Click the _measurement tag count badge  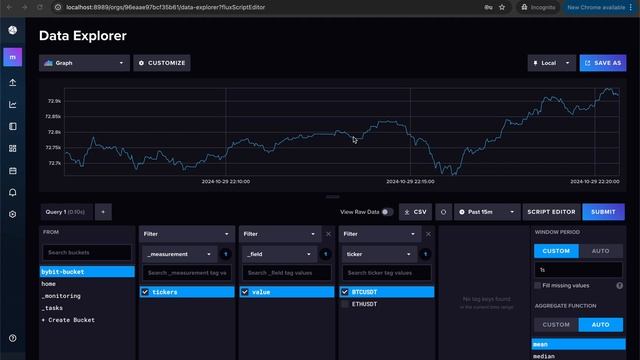click(x=226, y=254)
